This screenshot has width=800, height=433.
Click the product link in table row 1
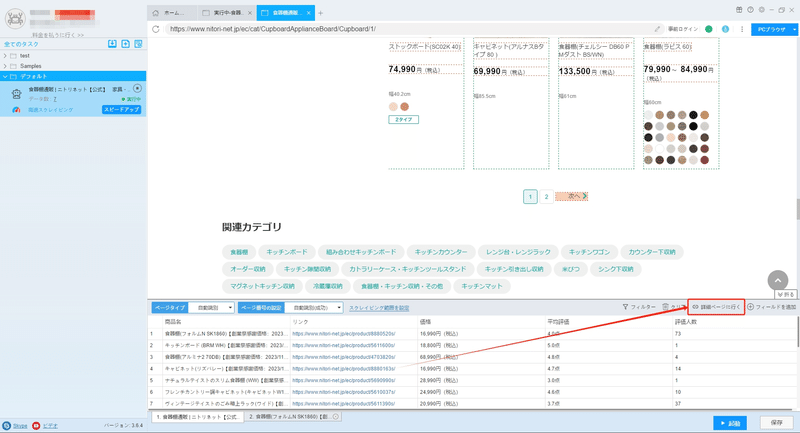(343, 334)
